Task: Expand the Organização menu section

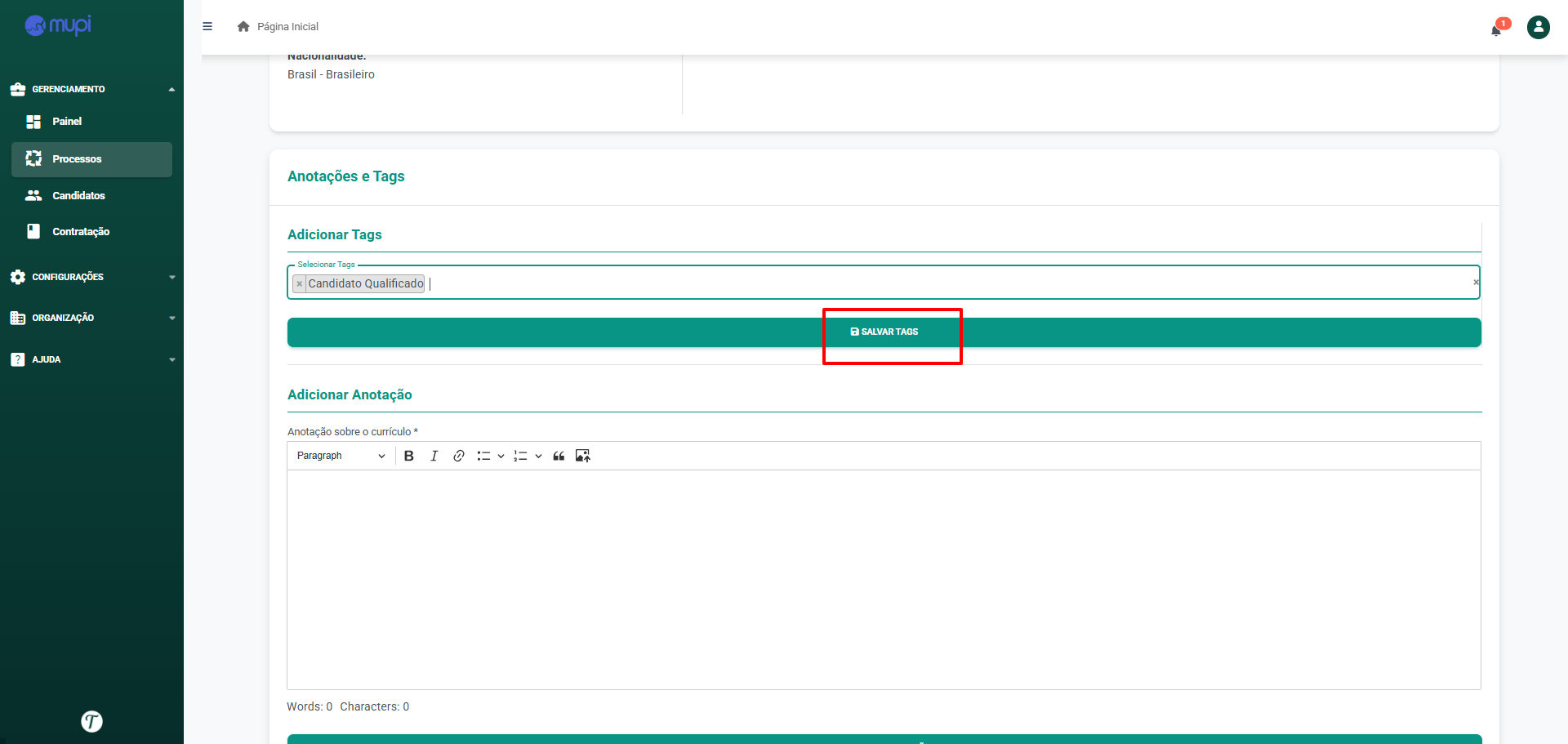Action: 91,318
